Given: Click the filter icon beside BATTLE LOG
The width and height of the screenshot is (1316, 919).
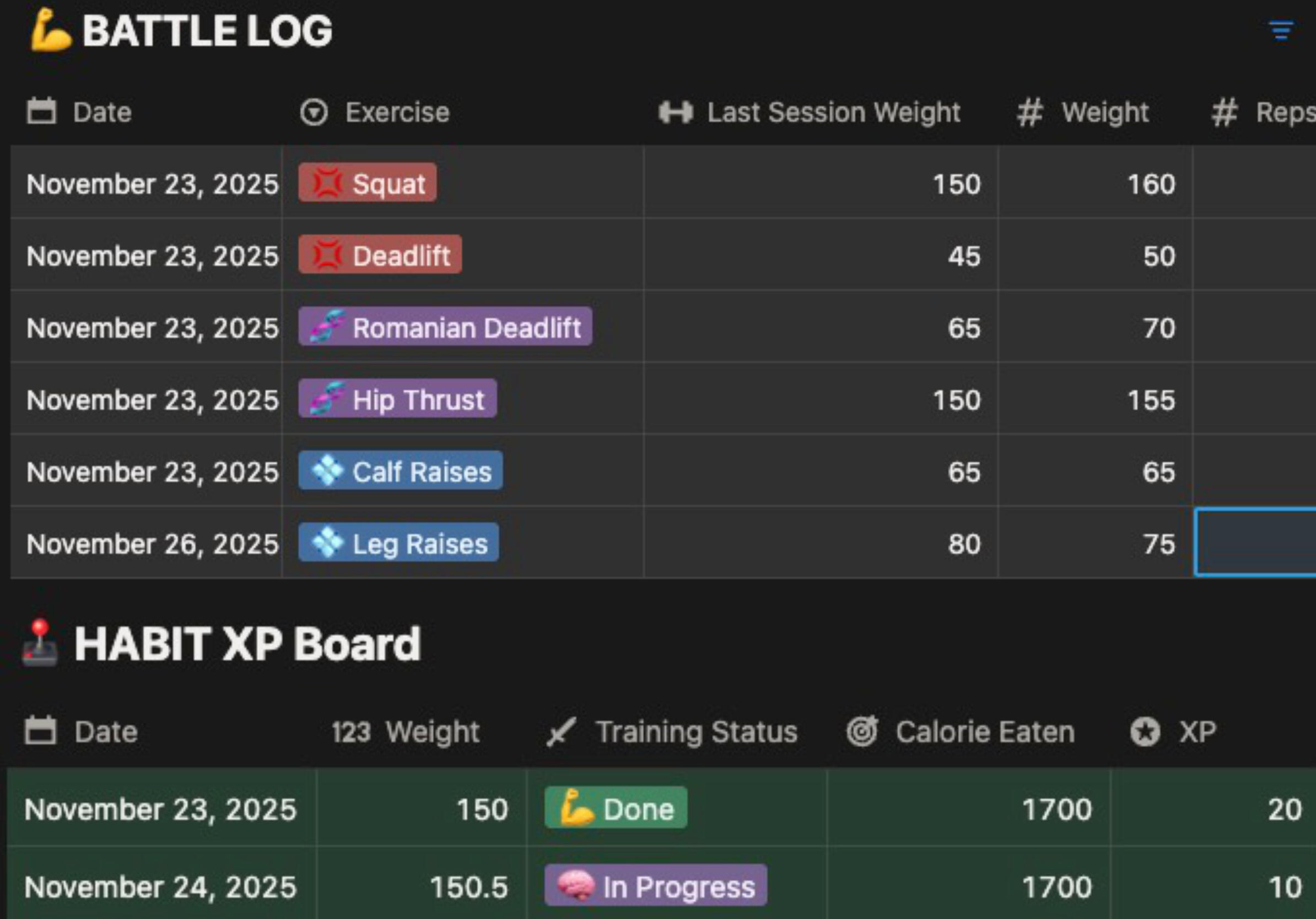Looking at the screenshot, I should pos(1281,30).
